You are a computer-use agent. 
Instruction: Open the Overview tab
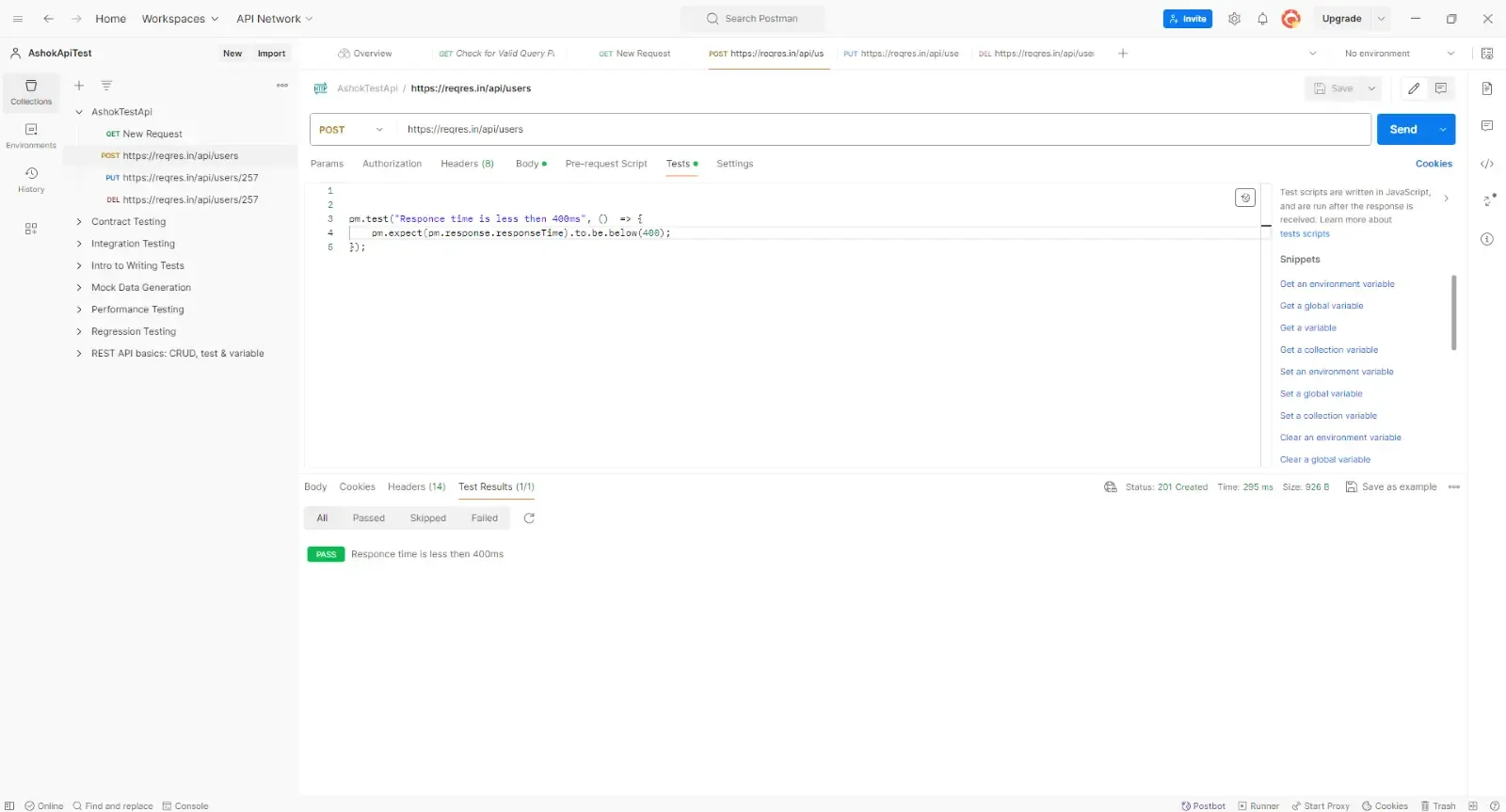point(365,54)
